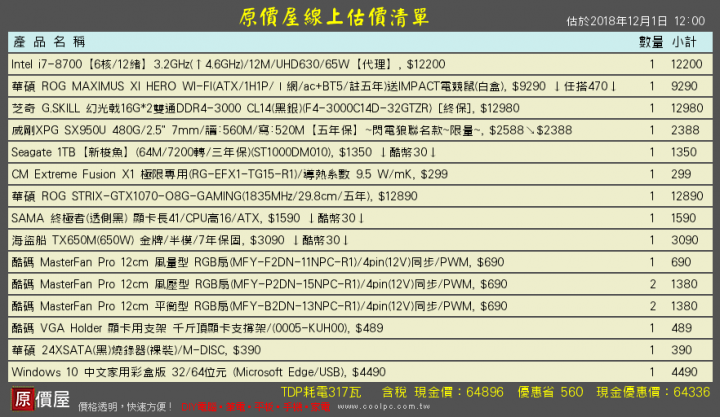The width and height of the screenshot is (720, 417).
Task: Select the MasterFan Pro 風壓型 row
Action: coord(360,284)
